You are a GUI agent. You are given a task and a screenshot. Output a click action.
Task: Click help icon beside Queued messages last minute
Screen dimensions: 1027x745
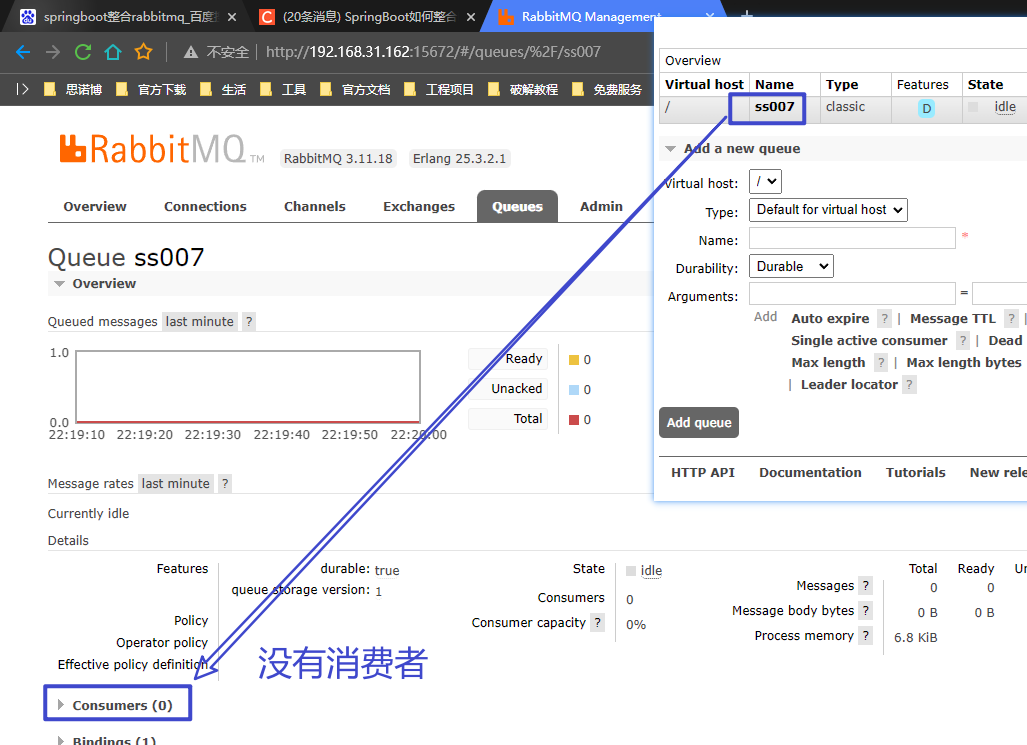[x=249, y=322]
